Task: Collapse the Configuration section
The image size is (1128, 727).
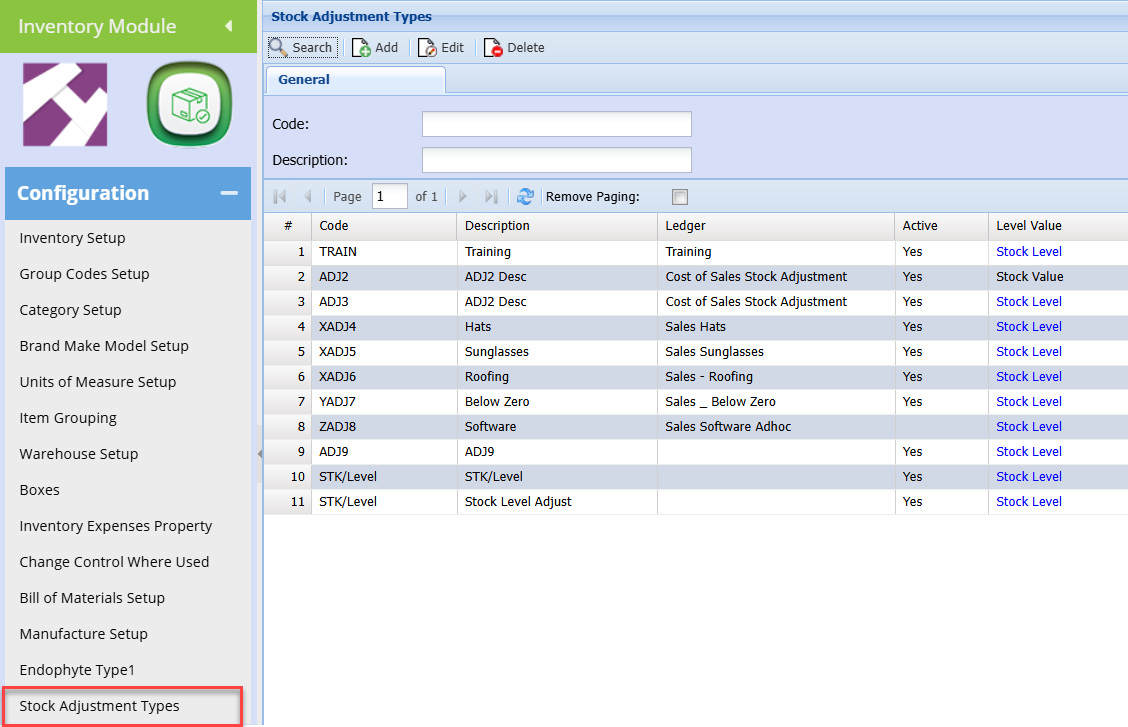Action: coord(229,193)
